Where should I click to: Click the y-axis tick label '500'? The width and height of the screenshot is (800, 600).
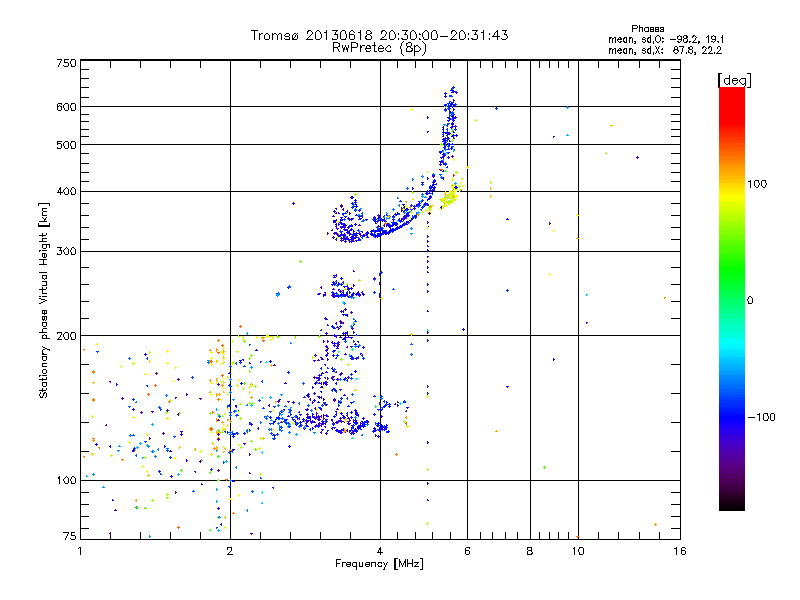(x=66, y=145)
